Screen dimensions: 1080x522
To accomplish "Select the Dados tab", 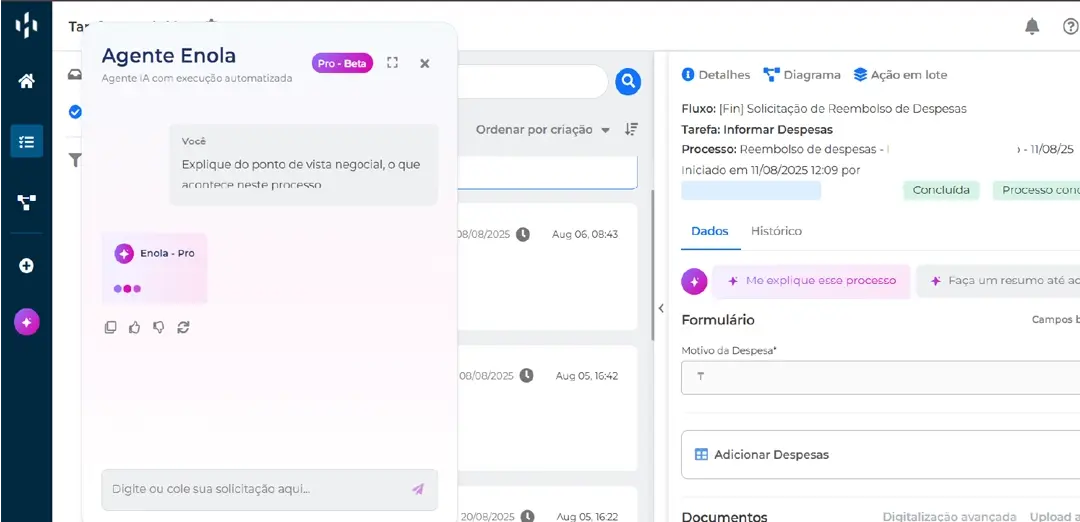I will (x=710, y=231).
